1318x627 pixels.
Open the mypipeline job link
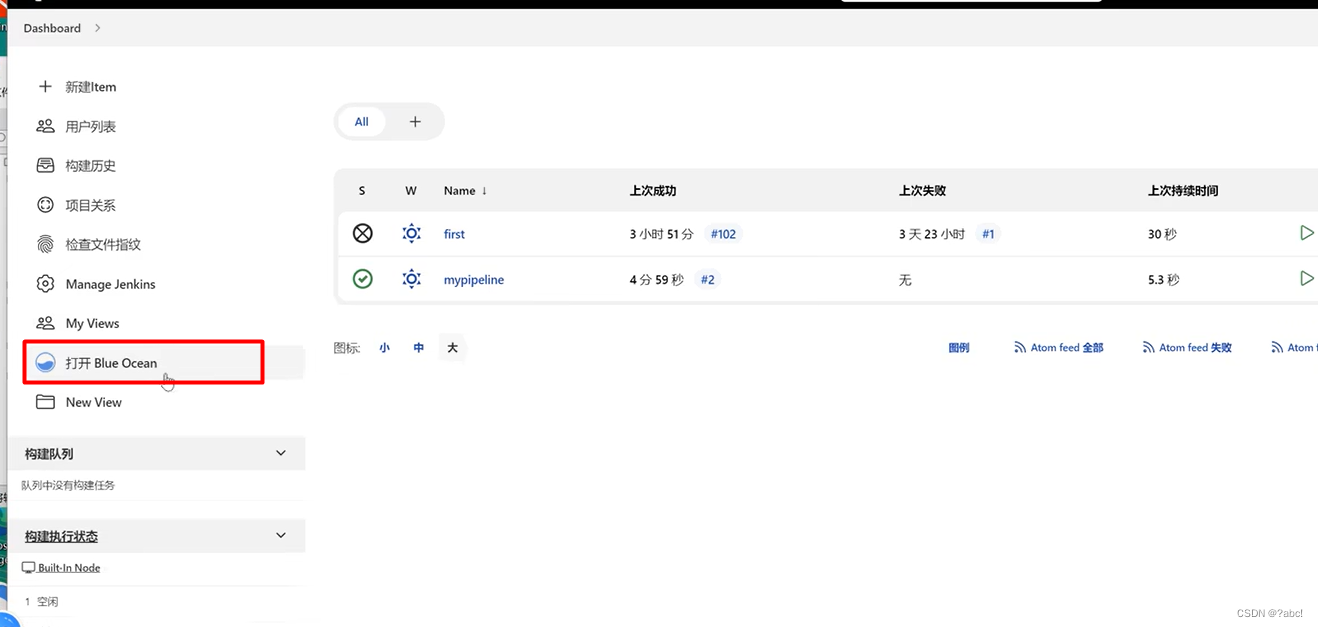click(474, 280)
